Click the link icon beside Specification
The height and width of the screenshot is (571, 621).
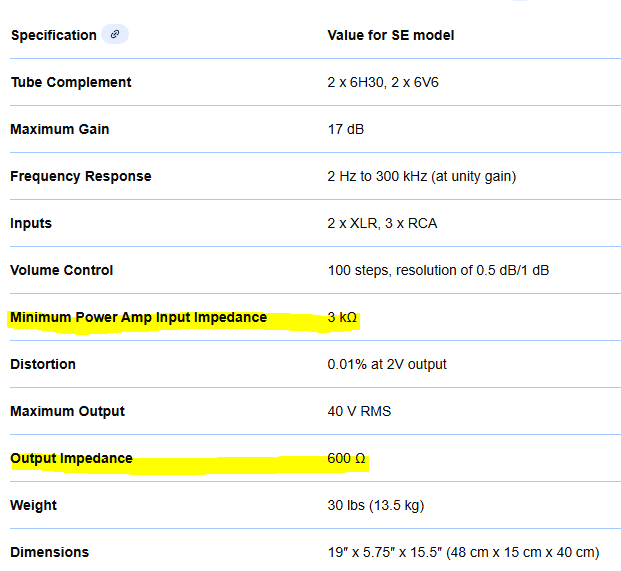(x=115, y=35)
